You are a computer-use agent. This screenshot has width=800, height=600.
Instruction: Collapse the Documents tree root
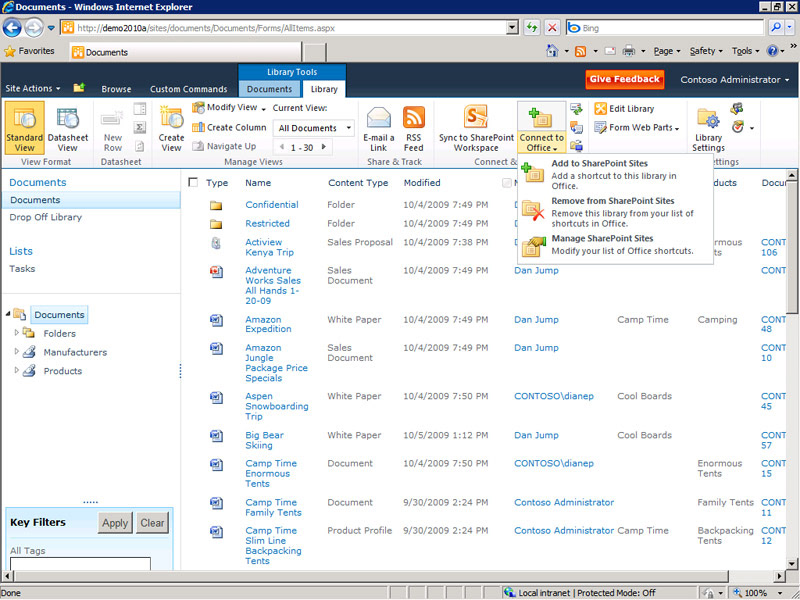point(8,314)
